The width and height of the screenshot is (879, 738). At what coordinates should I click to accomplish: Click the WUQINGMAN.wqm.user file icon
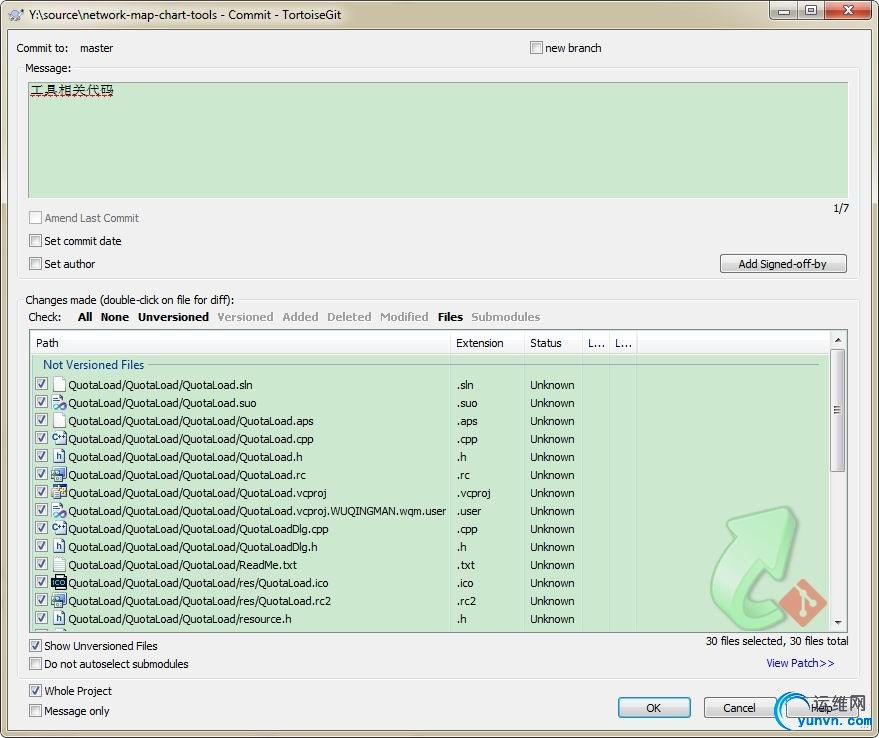click(x=59, y=510)
